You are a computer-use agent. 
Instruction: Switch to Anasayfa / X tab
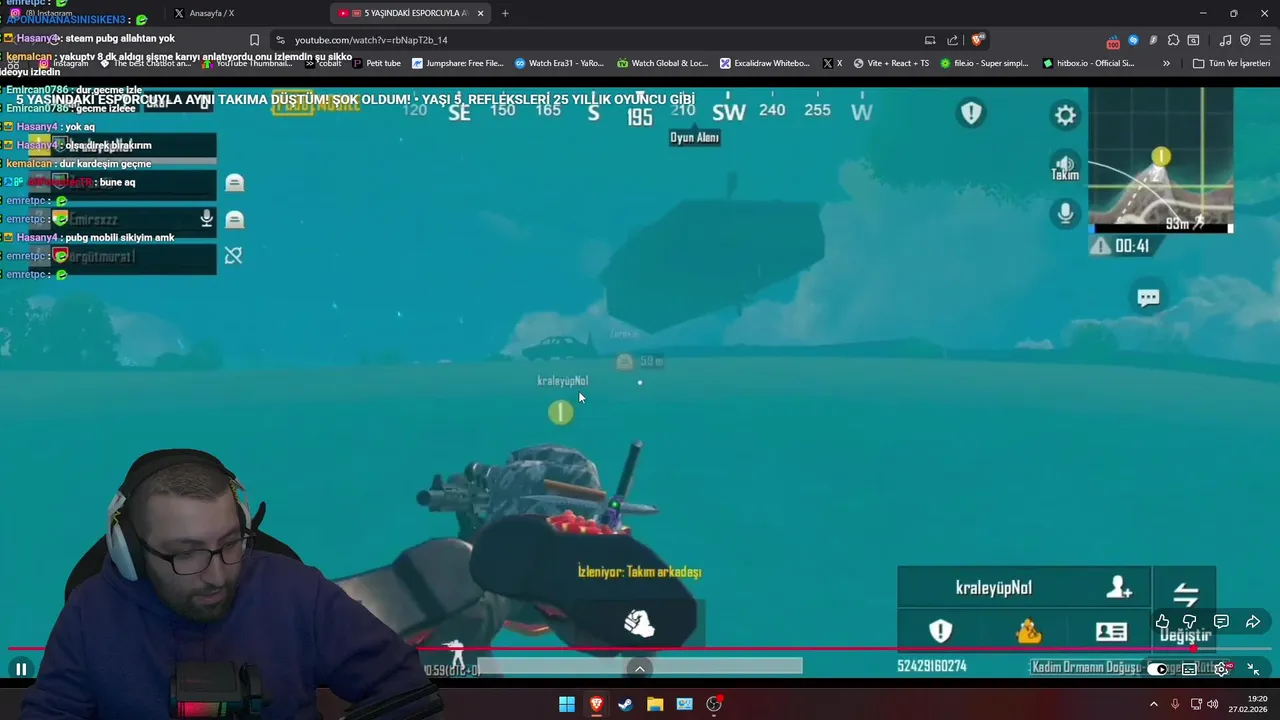coord(212,13)
